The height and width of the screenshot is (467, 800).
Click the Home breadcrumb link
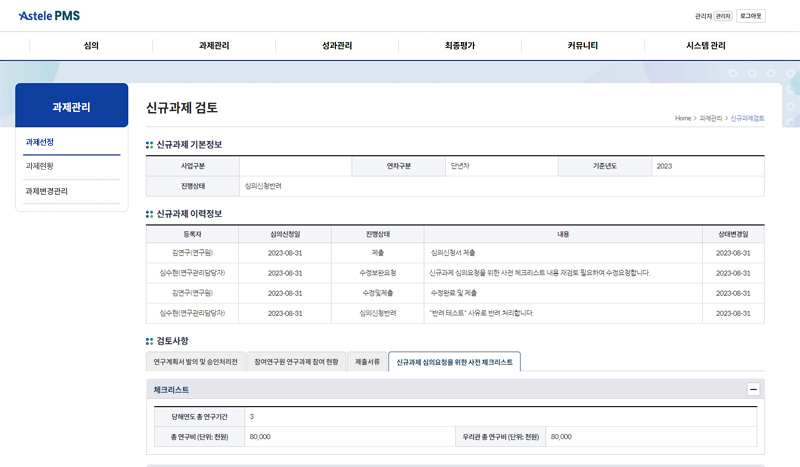tap(683, 118)
